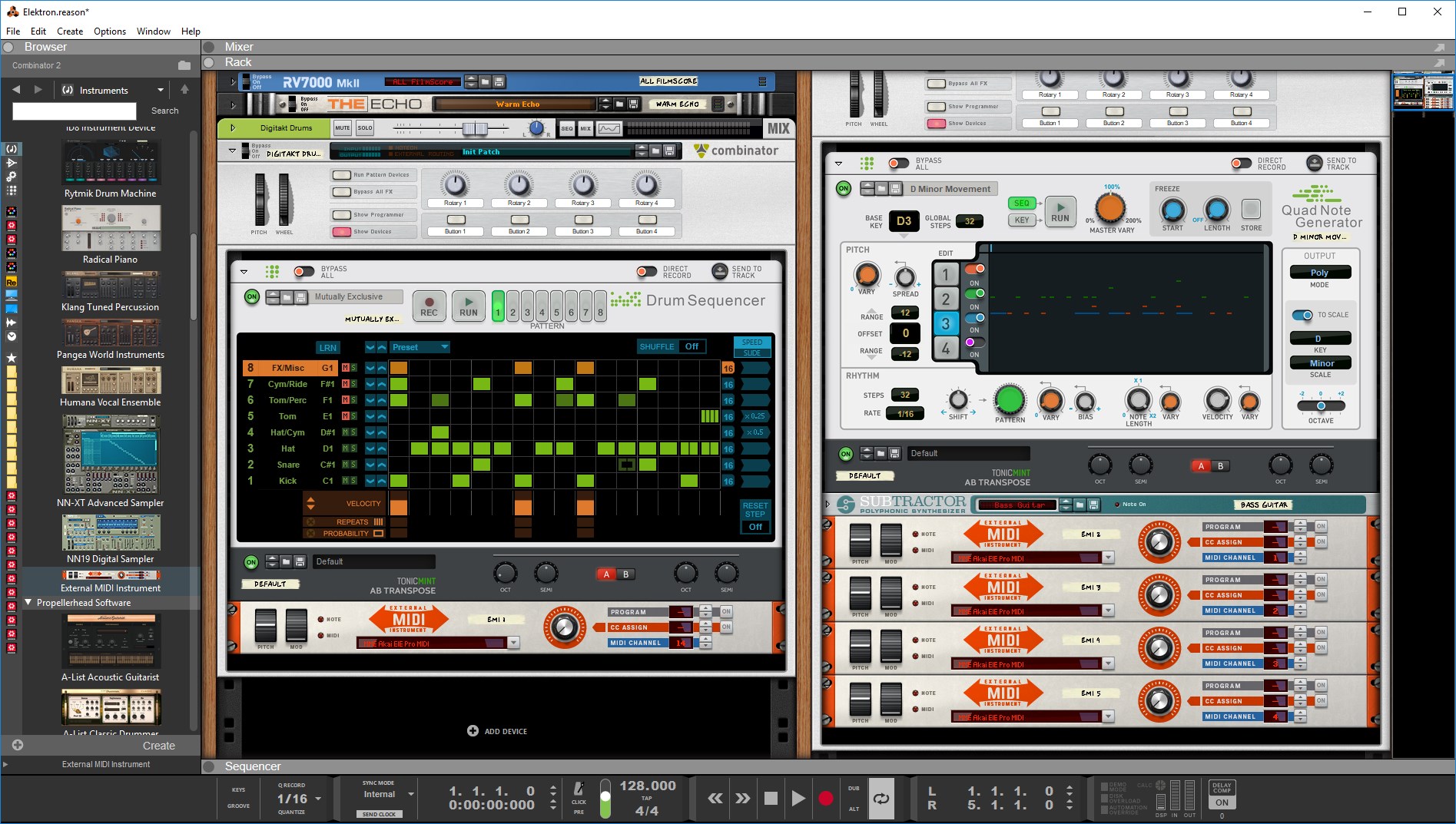The height and width of the screenshot is (824, 1456).
Task: Click the Drum Sequencer RUN button
Action: [469, 305]
